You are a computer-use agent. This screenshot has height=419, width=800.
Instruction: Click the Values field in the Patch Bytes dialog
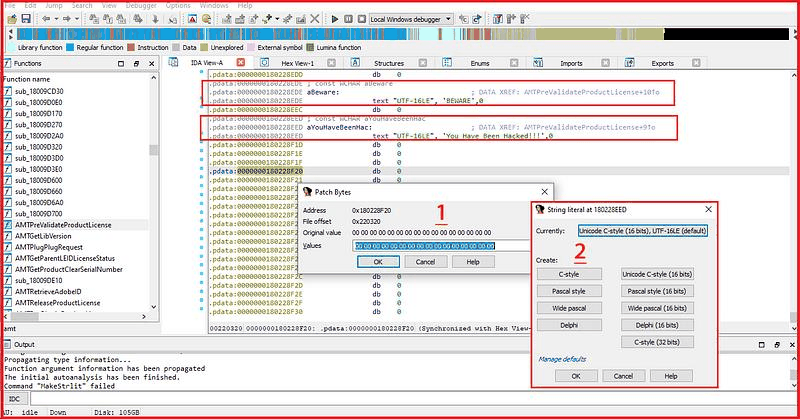point(441,246)
